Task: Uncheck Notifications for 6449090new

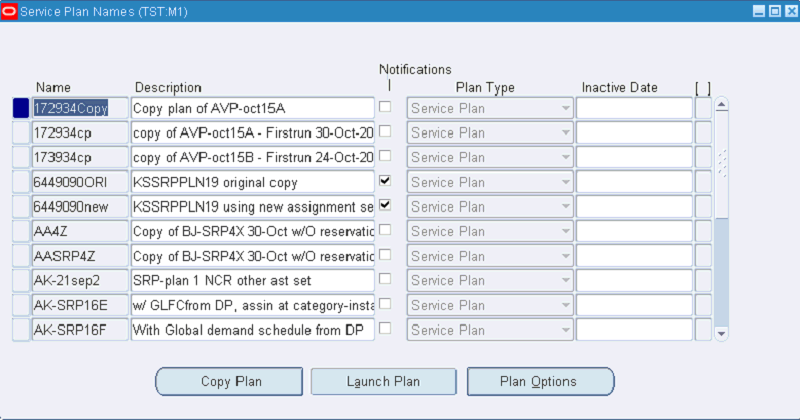Action: pyautogui.click(x=385, y=205)
